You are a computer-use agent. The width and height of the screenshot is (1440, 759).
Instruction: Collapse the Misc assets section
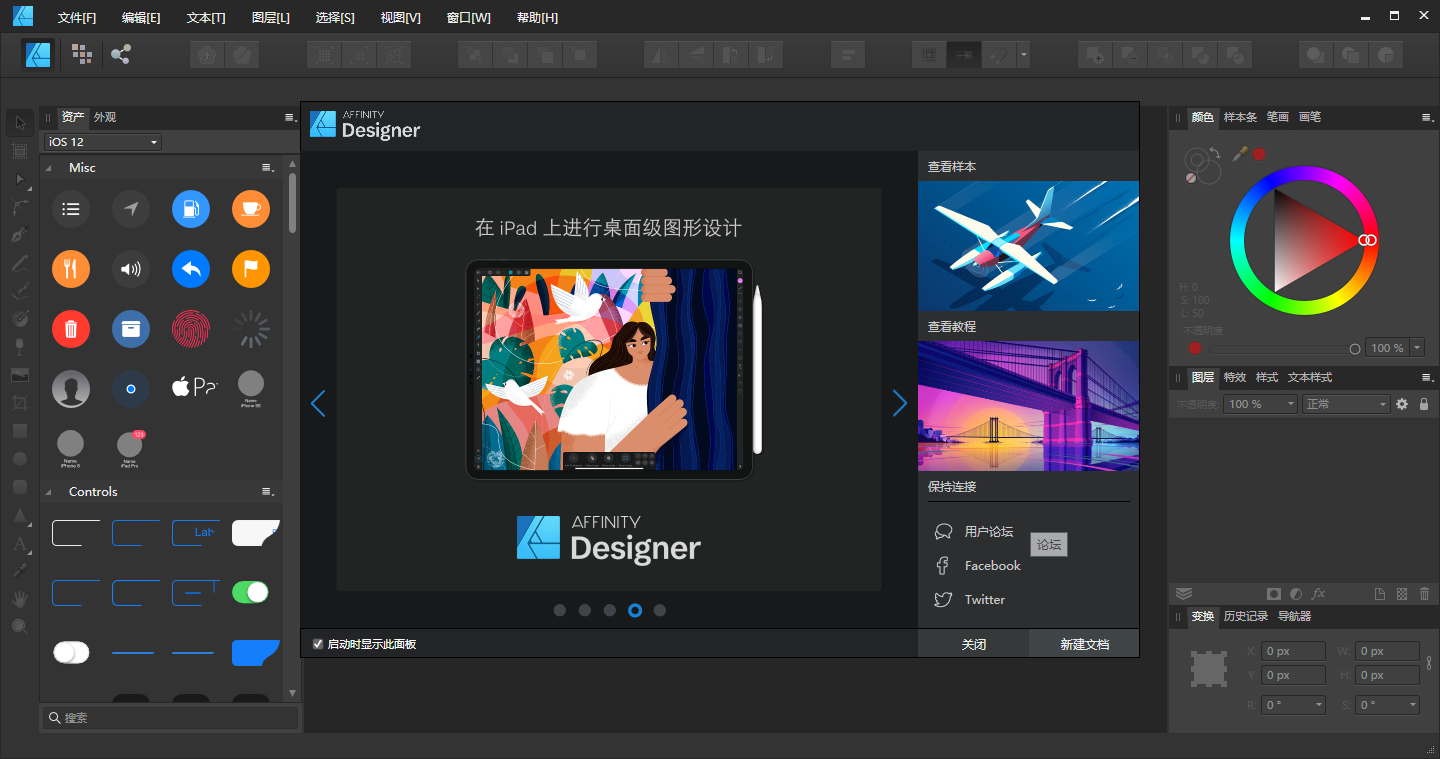tap(48, 168)
